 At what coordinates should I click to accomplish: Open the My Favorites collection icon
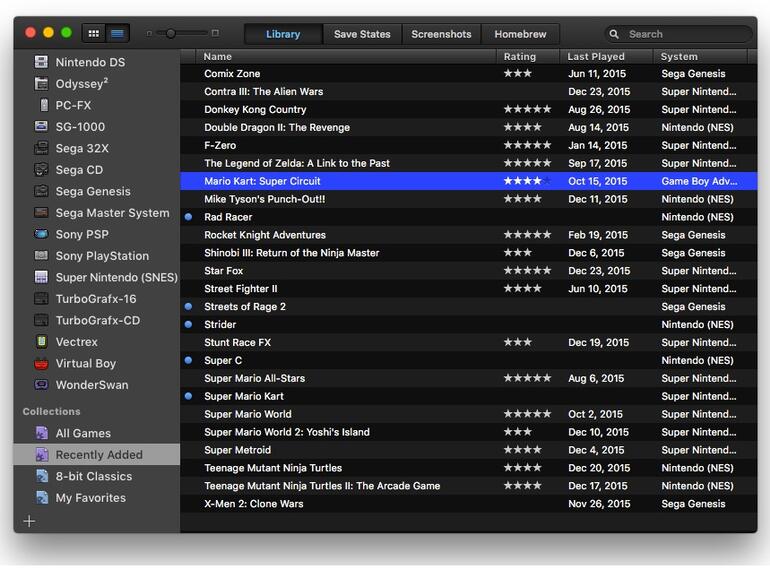[x=42, y=497]
